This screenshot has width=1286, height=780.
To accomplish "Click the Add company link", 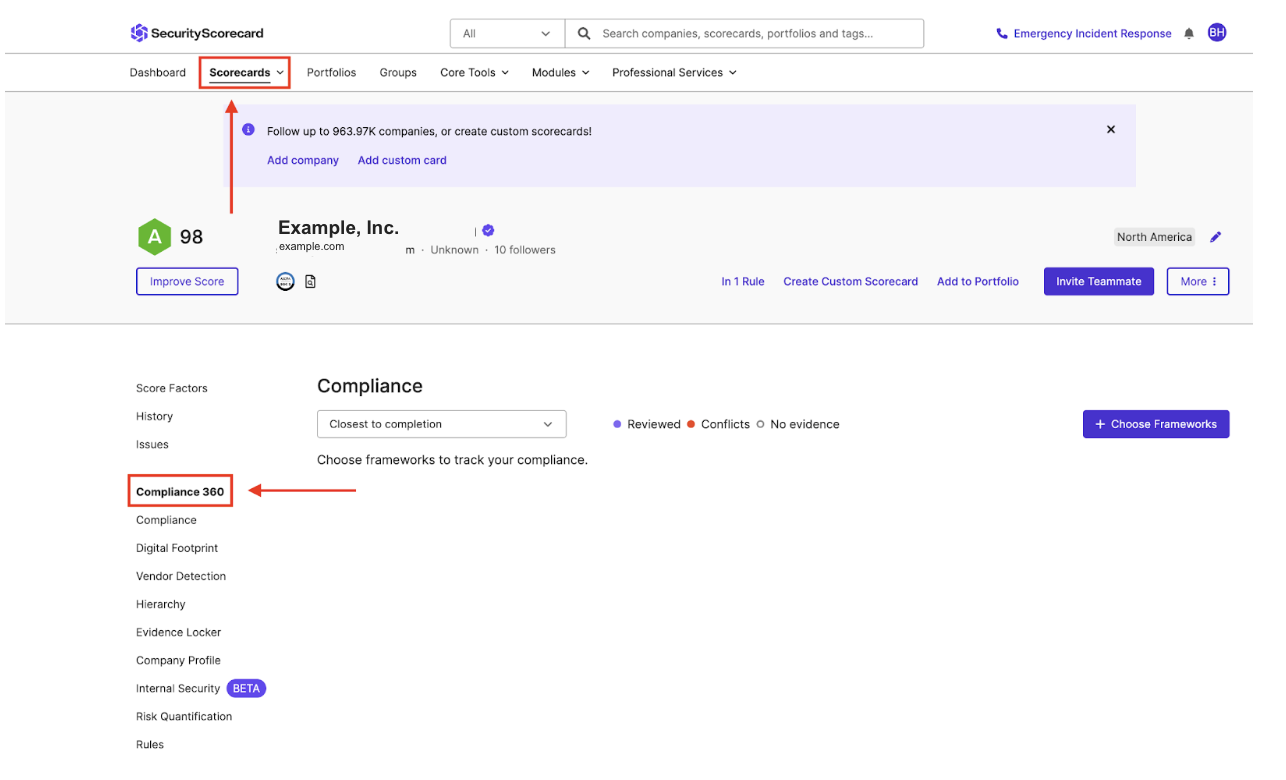I will pyautogui.click(x=303, y=160).
